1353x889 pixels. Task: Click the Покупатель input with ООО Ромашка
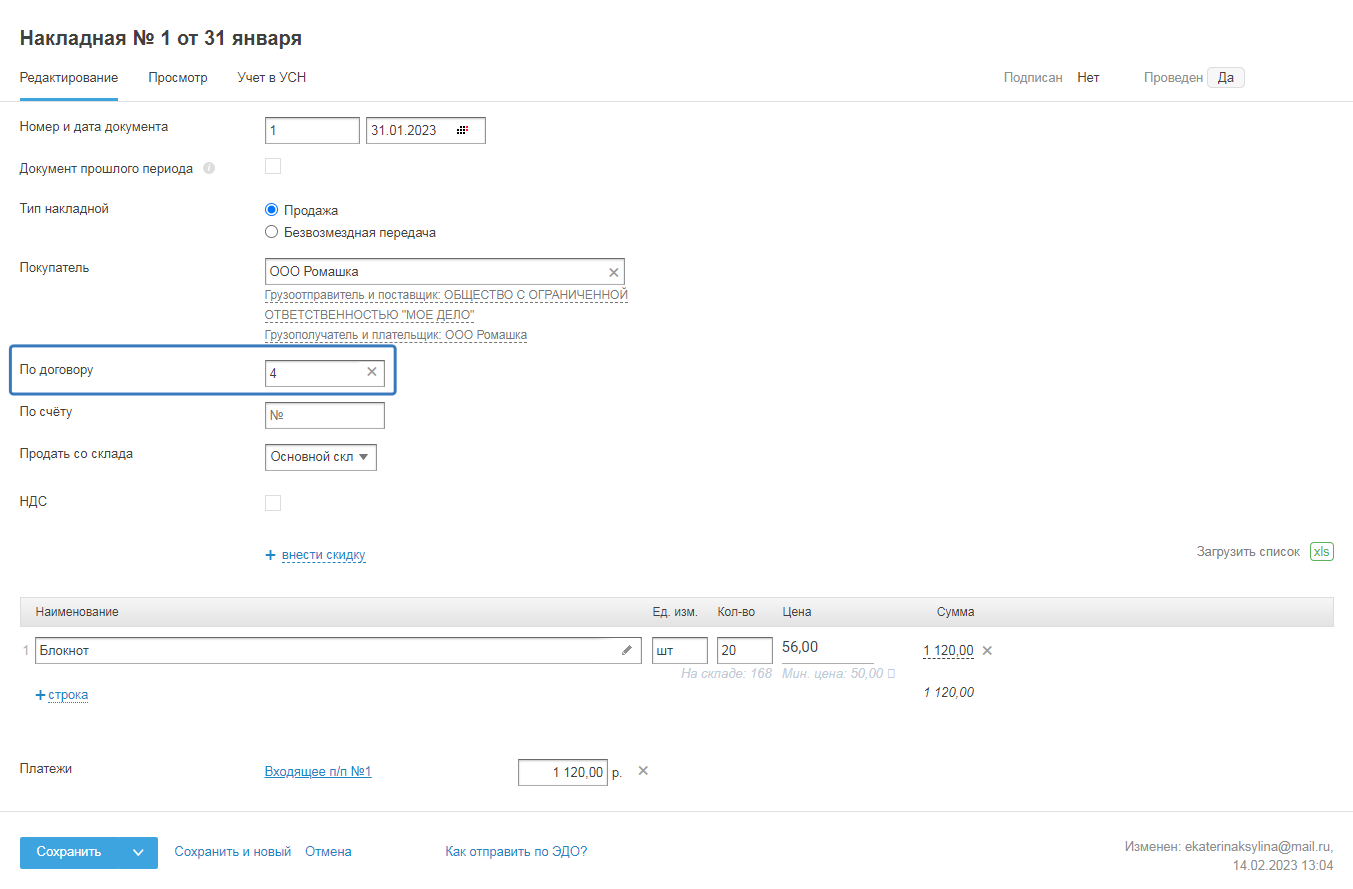pyautogui.click(x=445, y=272)
